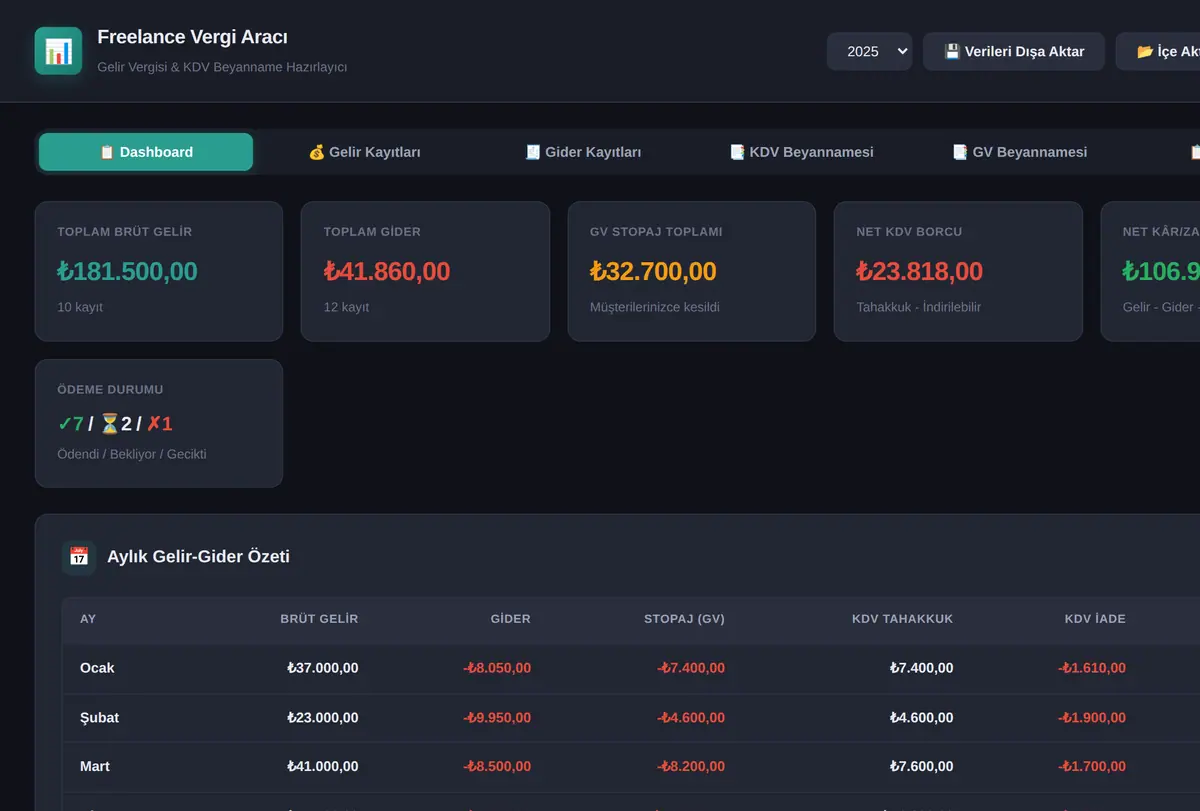Screen dimensions: 1200x811
Task: Click the subtitle Gelir Vergisi & KDV Beyanname Hazırlayıcı
Action: pyautogui.click(x=222, y=67)
